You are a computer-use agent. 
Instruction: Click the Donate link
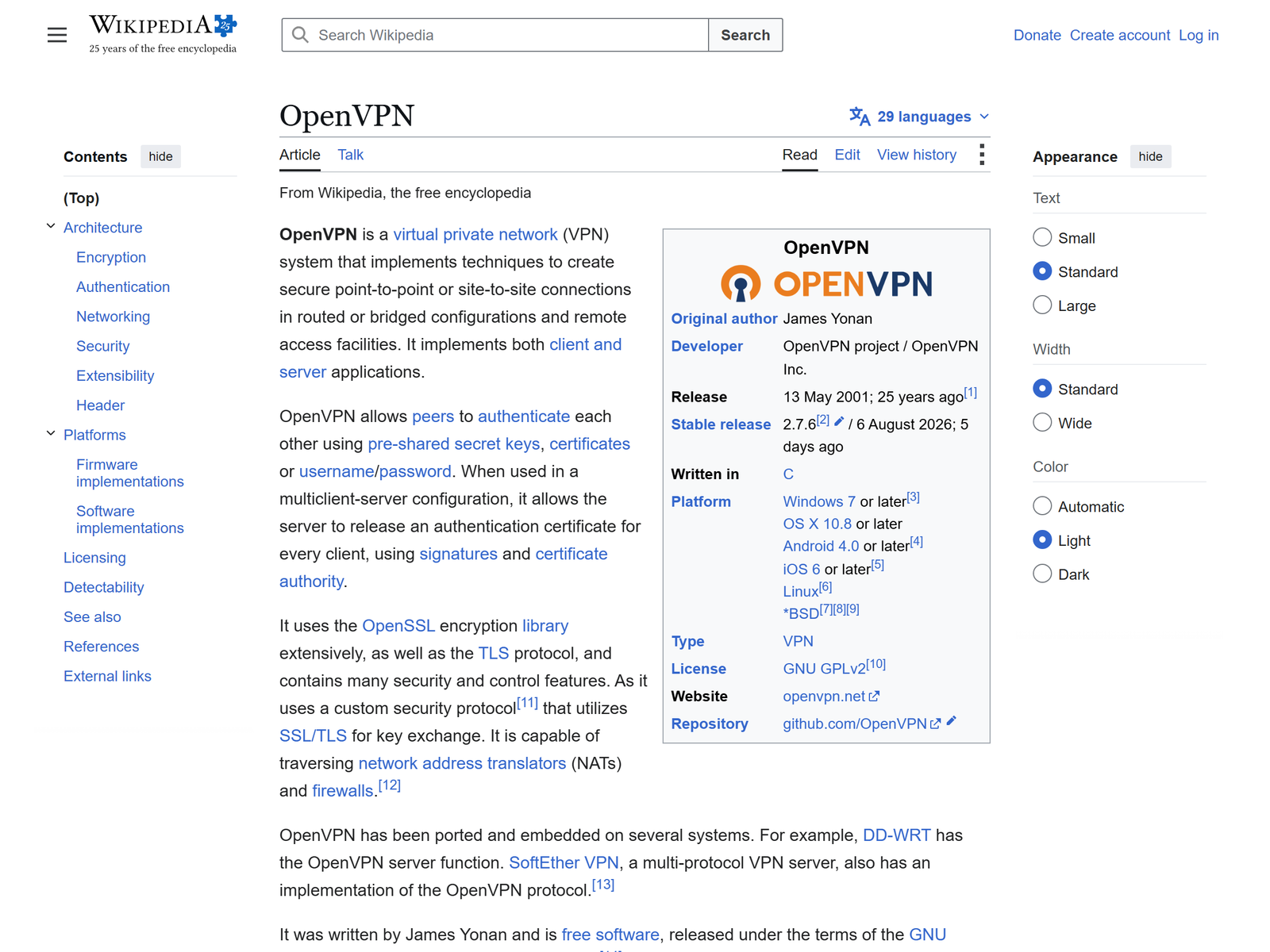point(1037,35)
